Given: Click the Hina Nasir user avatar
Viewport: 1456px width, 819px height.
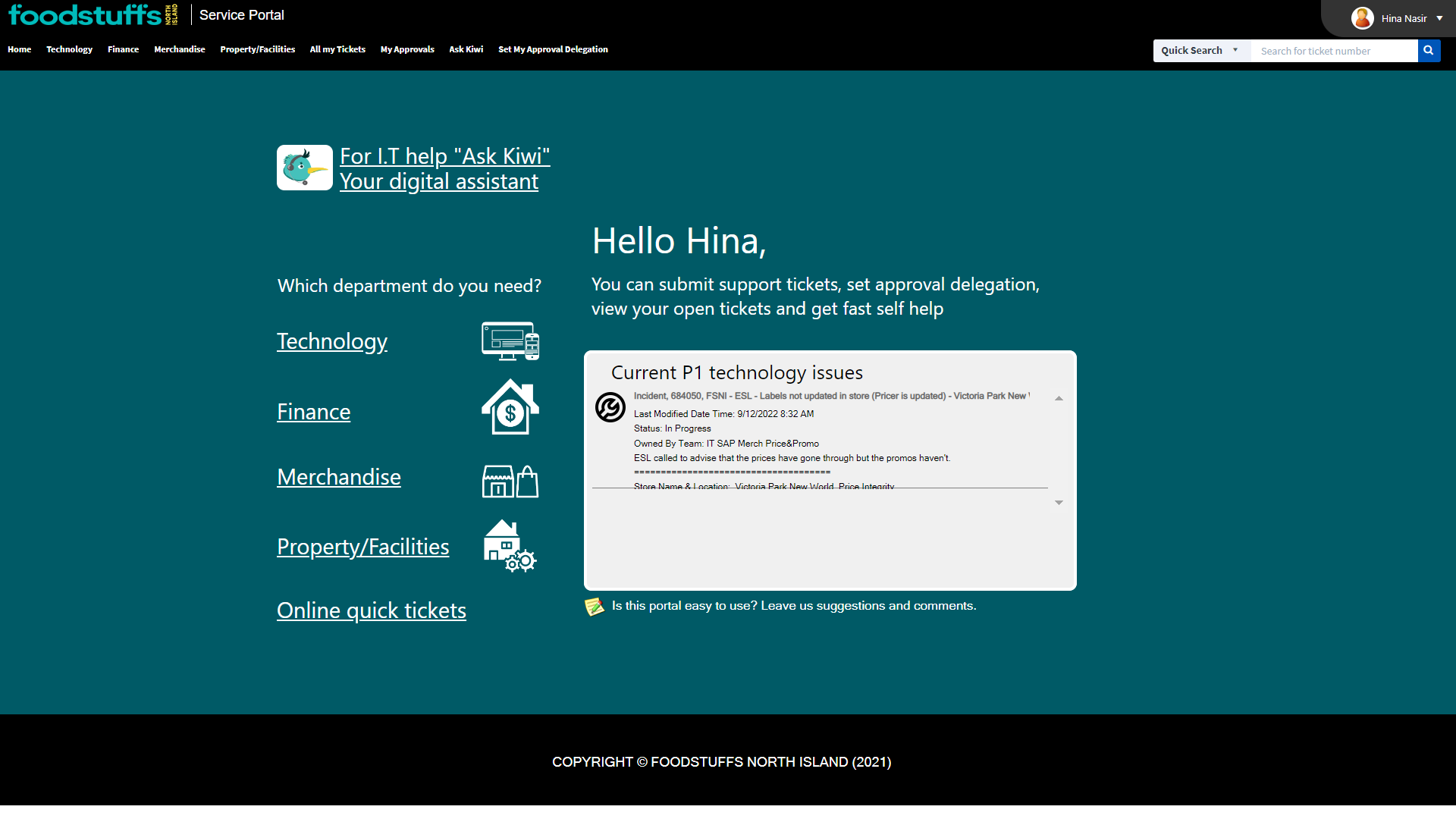Looking at the screenshot, I should 1363,18.
